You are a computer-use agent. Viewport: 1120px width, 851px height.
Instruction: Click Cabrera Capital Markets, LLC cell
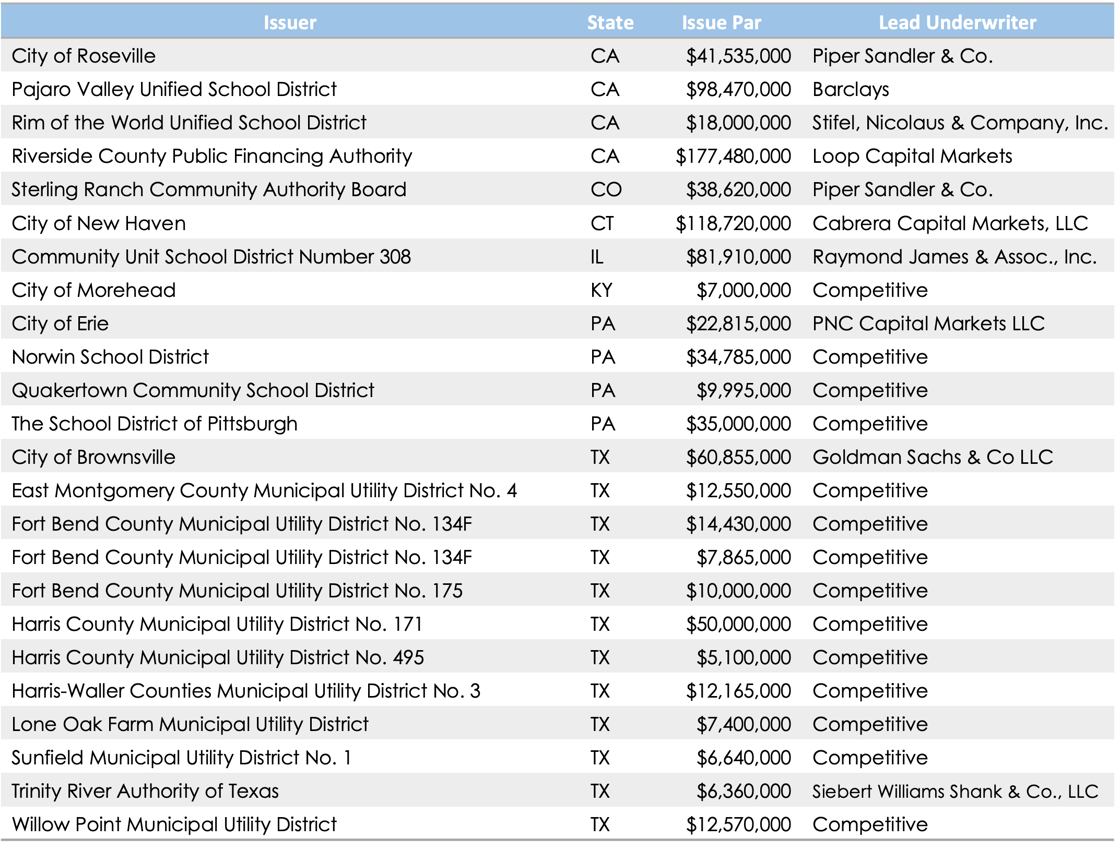[x=950, y=223]
